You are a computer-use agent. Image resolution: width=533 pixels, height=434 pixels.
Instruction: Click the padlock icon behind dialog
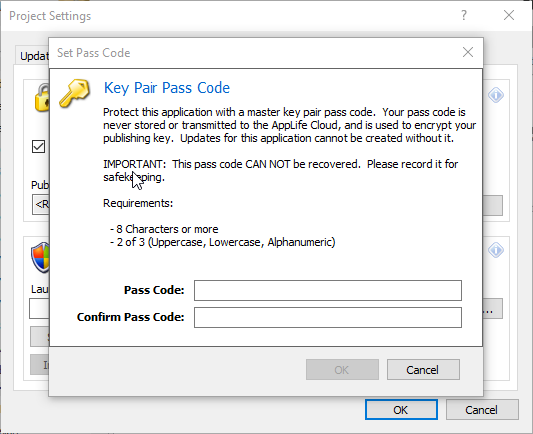(x=42, y=98)
